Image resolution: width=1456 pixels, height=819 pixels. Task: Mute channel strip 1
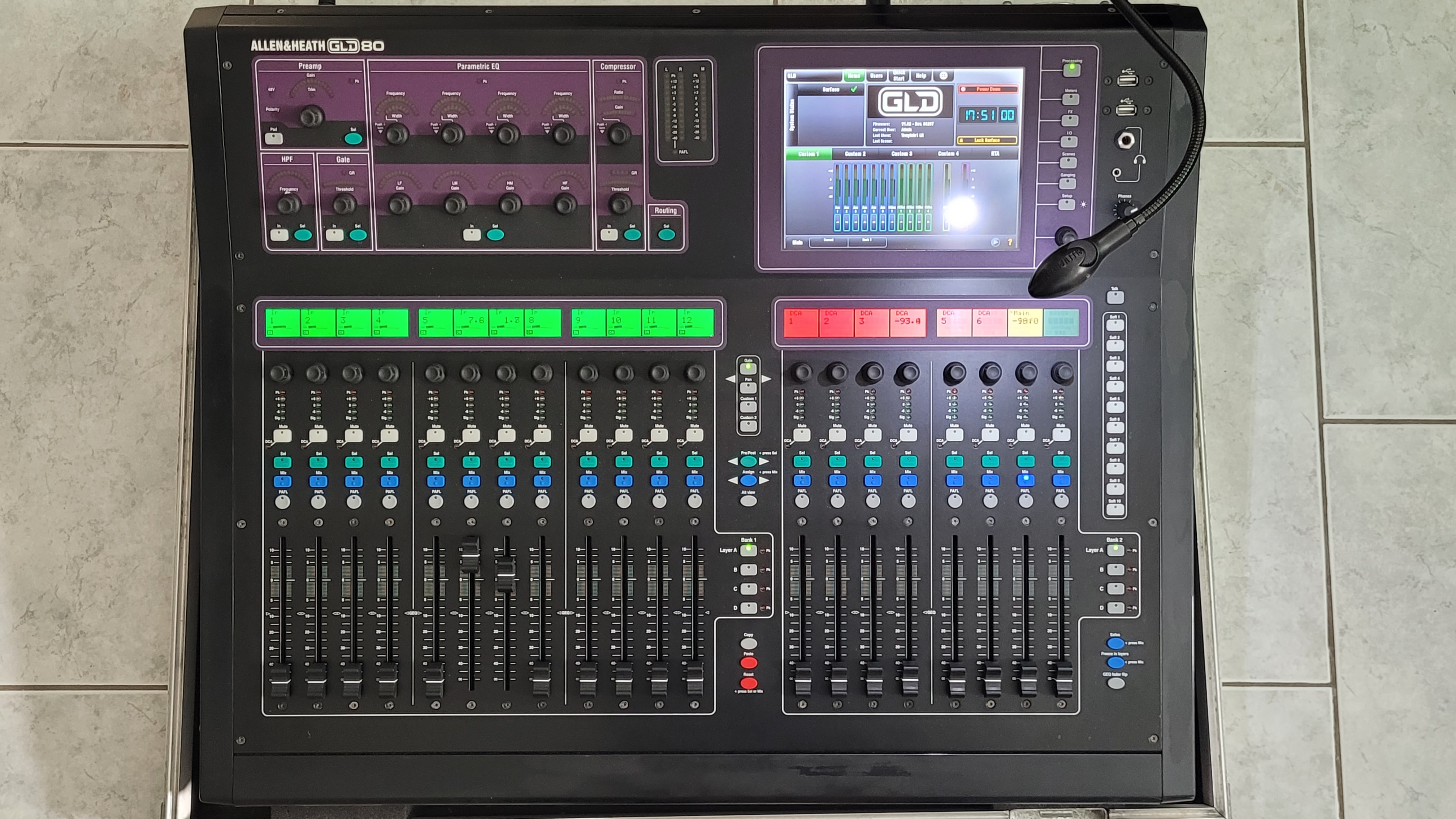(x=282, y=436)
